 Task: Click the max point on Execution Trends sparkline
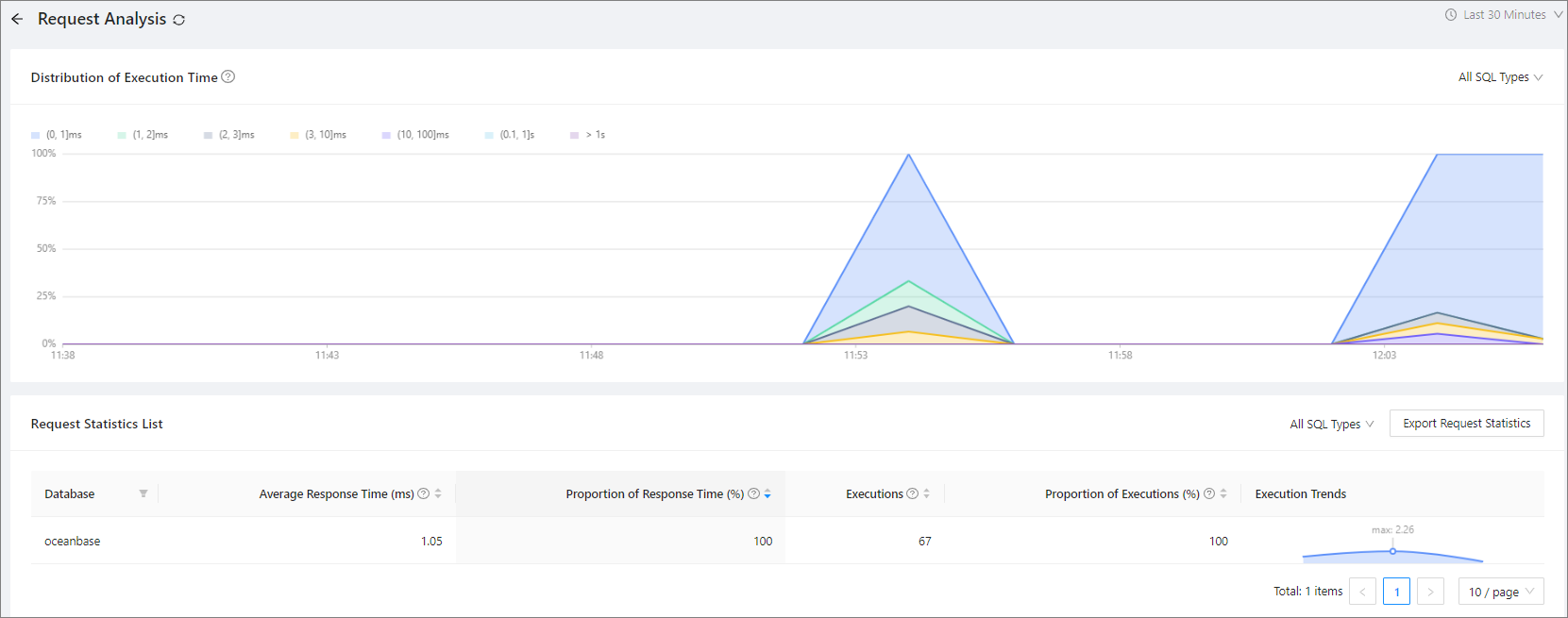pos(1392,551)
